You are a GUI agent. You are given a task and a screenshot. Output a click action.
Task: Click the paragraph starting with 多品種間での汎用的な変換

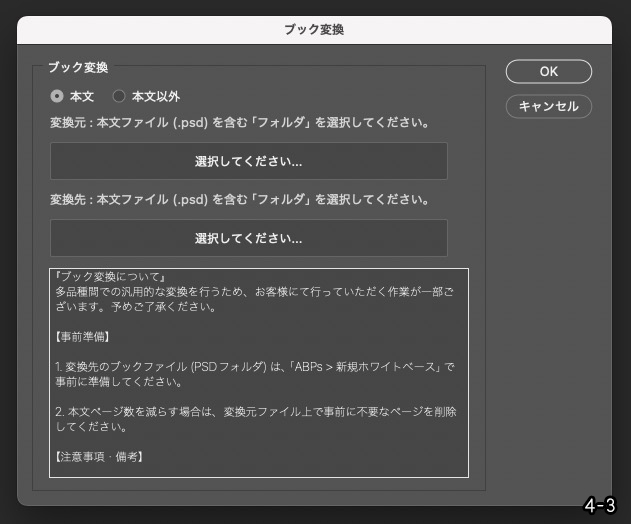255,292
